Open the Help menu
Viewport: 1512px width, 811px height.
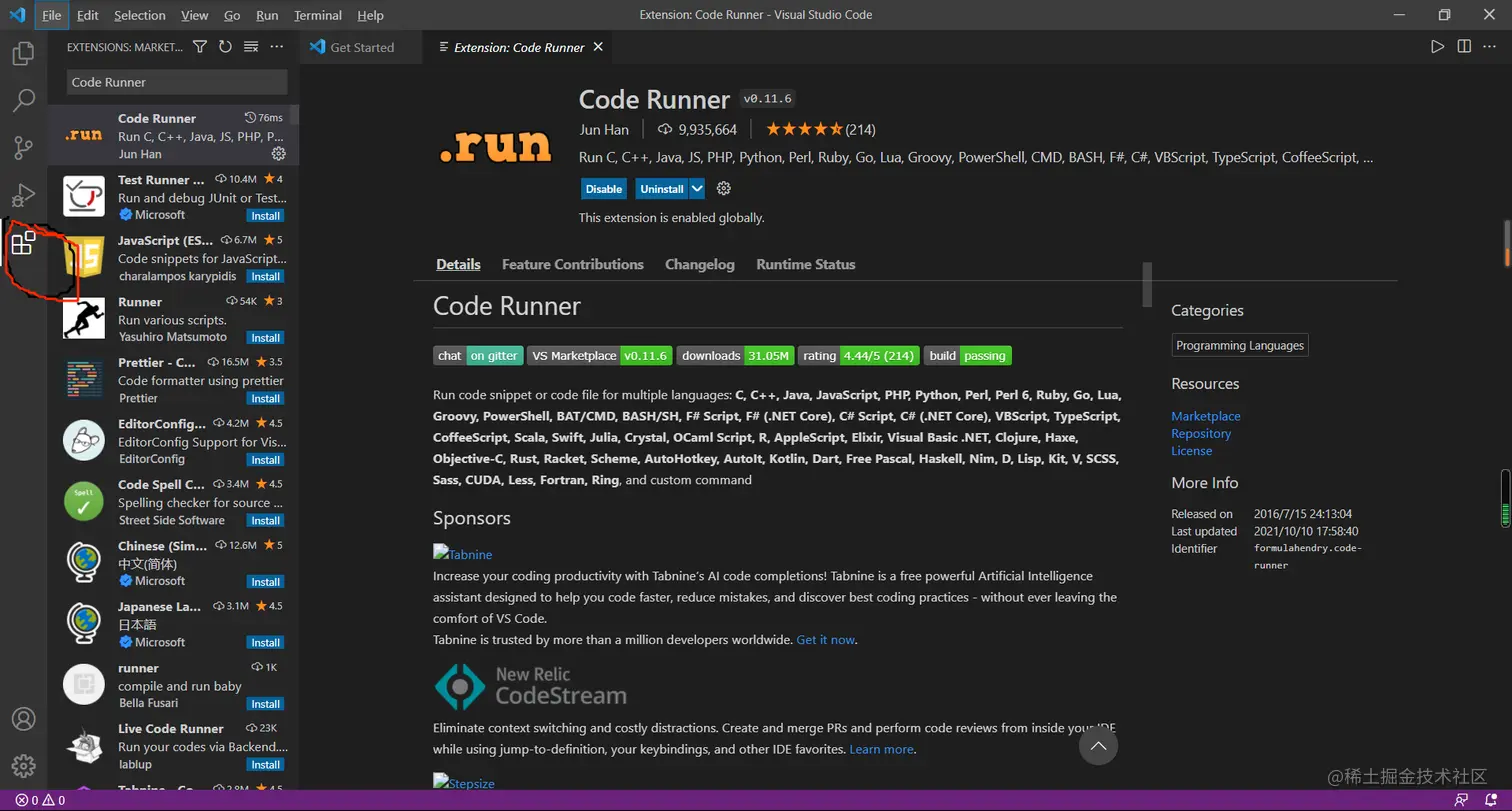coord(370,15)
